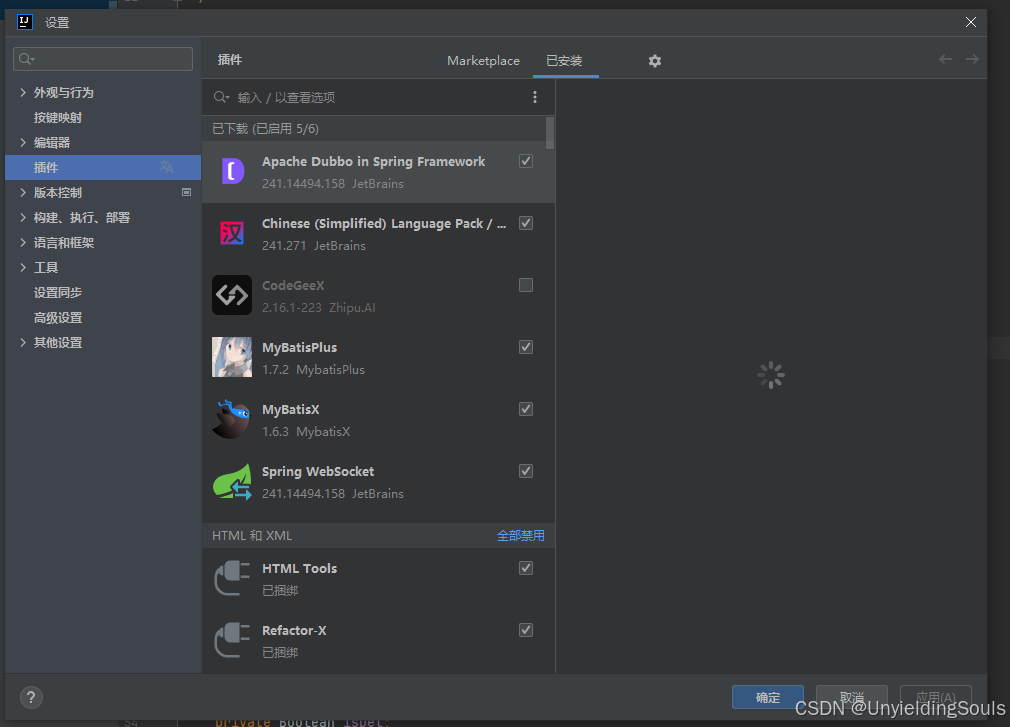Open the 高级设置 settings page
This screenshot has height=727, width=1010.
point(58,317)
